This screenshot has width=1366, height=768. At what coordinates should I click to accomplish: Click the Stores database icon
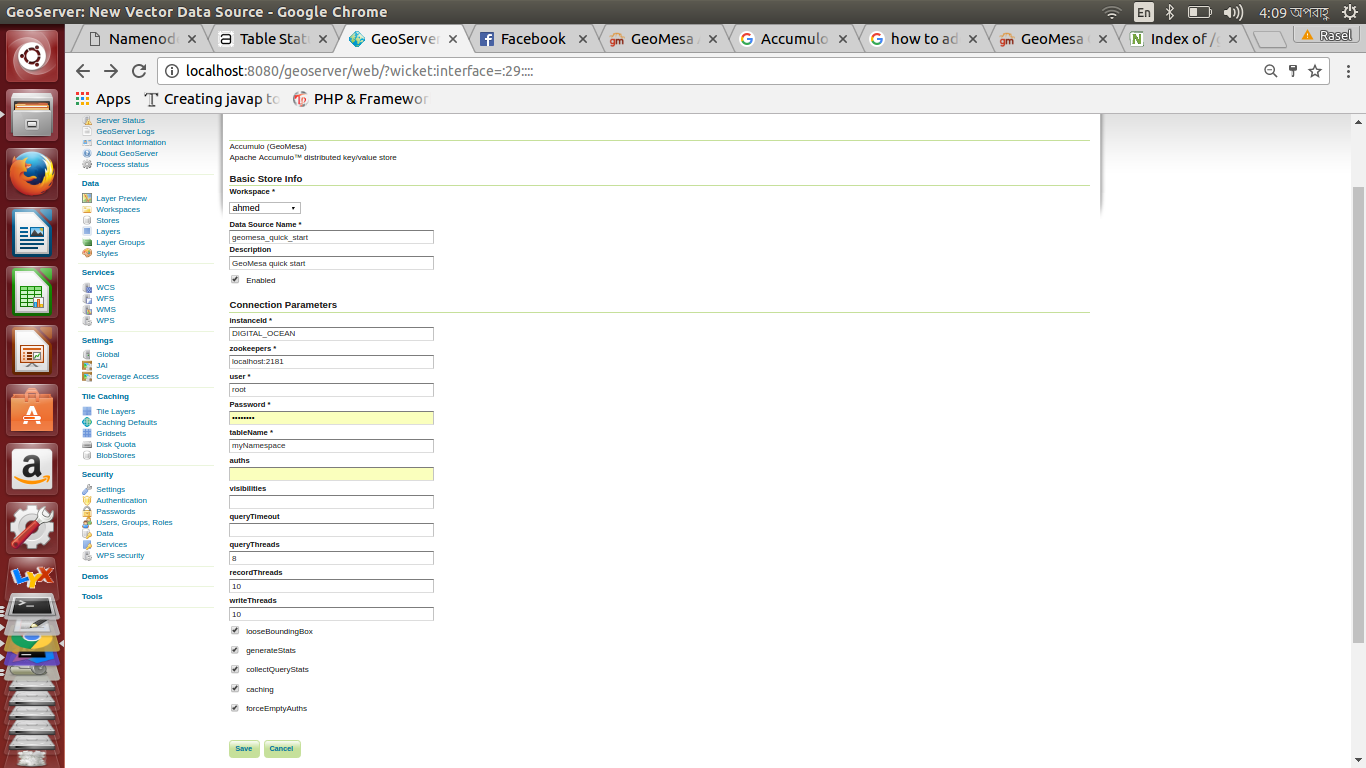click(87, 221)
